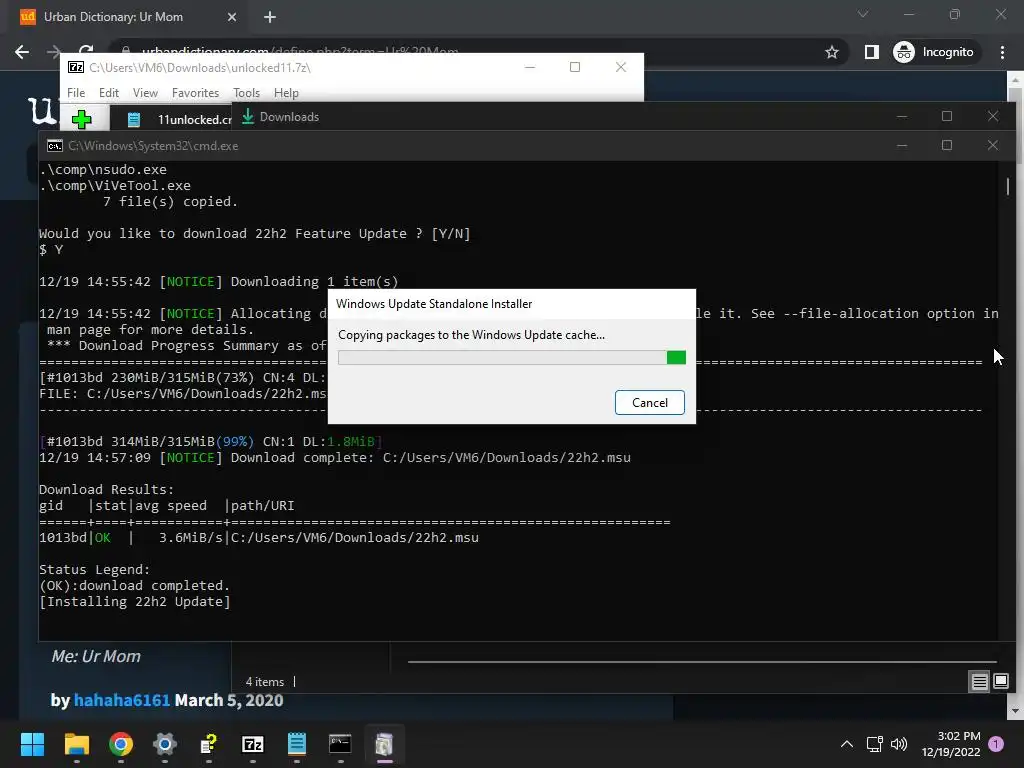Open network status tray icon
This screenshot has height=768, width=1024.
(x=874, y=744)
